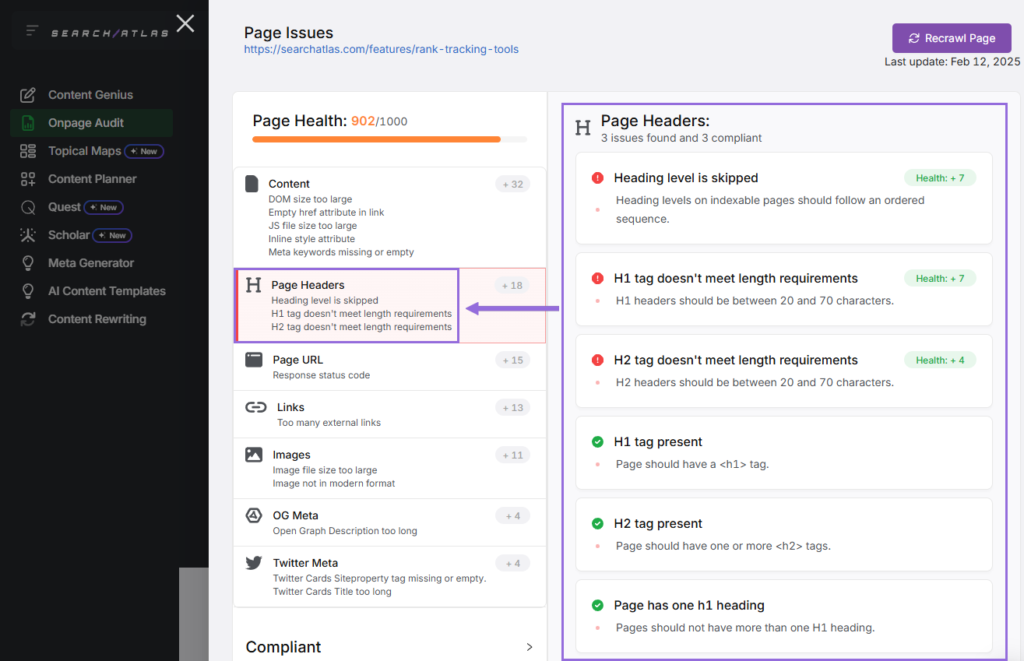Click the Page Headers H icon in list

pyautogui.click(x=253, y=285)
